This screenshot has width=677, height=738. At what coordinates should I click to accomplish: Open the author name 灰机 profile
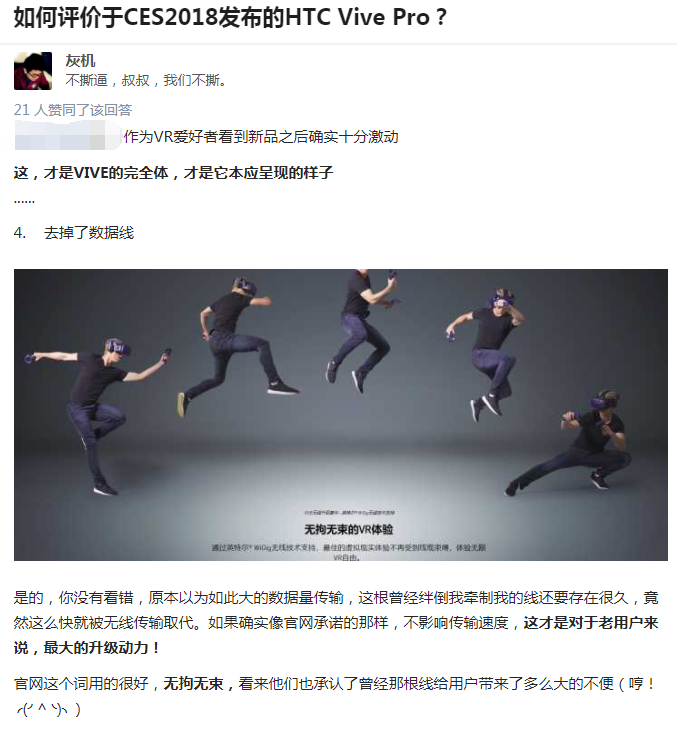[80, 61]
